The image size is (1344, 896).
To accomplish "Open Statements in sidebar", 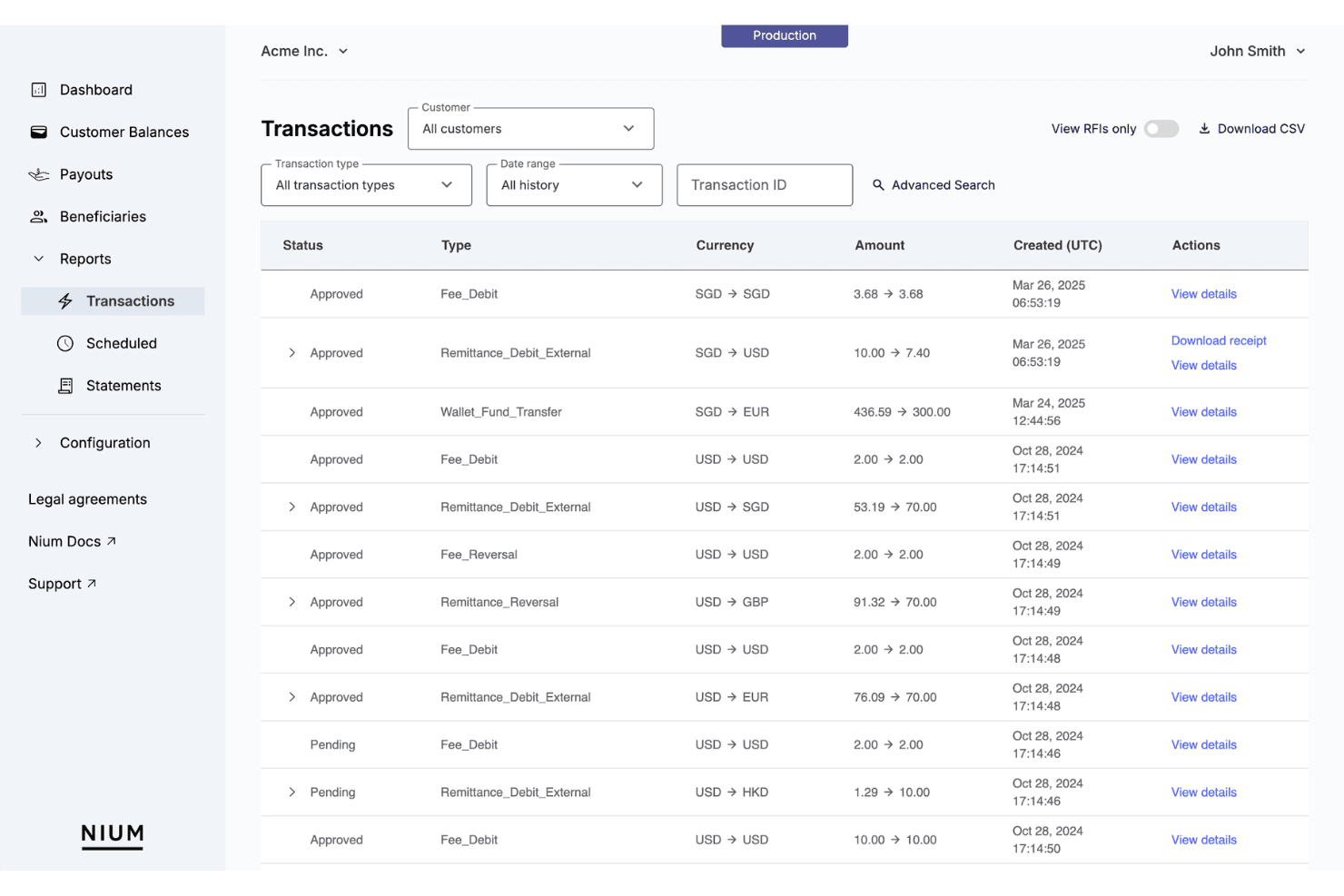I will 113,386.
